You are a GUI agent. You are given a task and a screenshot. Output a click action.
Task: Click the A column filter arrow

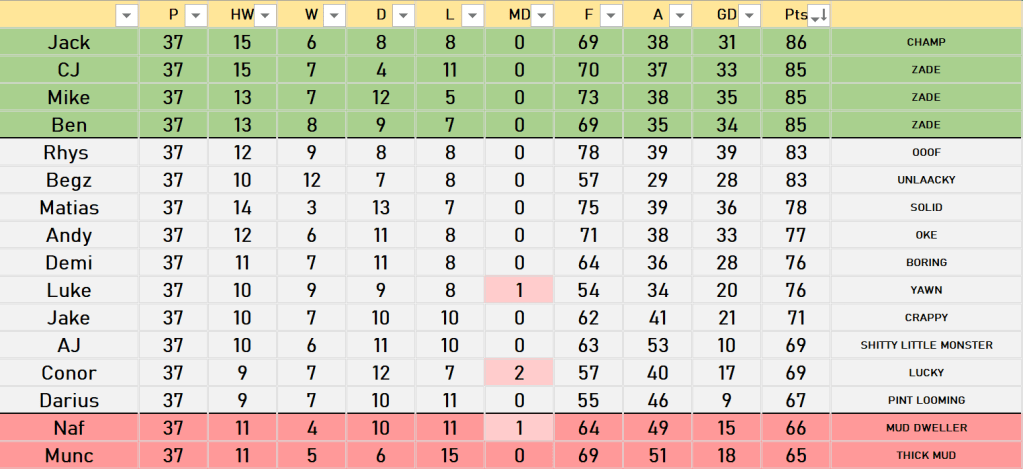[x=680, y=15]
